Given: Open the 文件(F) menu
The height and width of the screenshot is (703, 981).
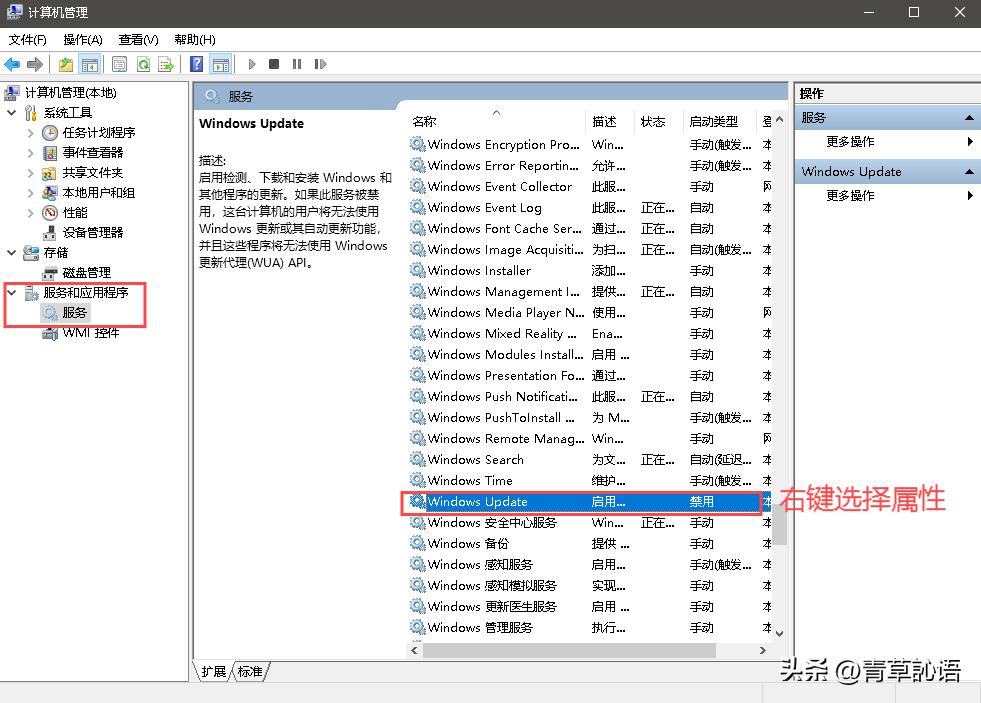Looking at the screenshot, I should click(x=28, y=40).
